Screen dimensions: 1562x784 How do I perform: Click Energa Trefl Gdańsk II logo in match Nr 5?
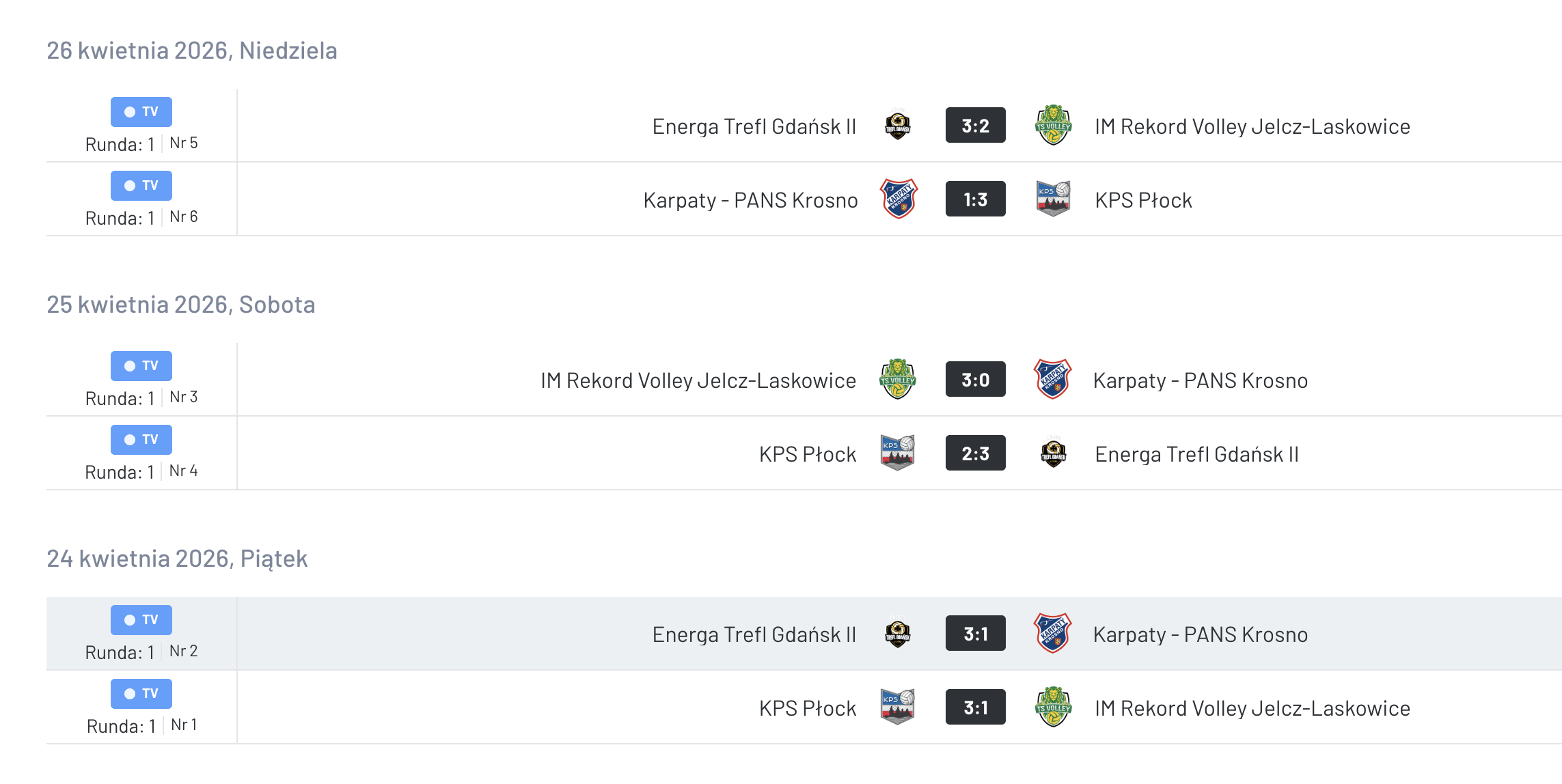pos(897,125)
